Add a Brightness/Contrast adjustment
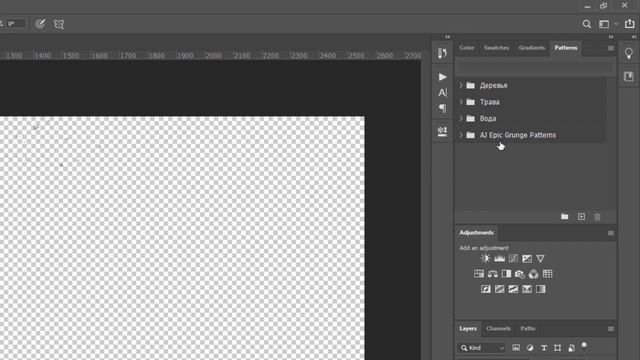This screenshot has height=360, width=640. click(x=486, y=258)
